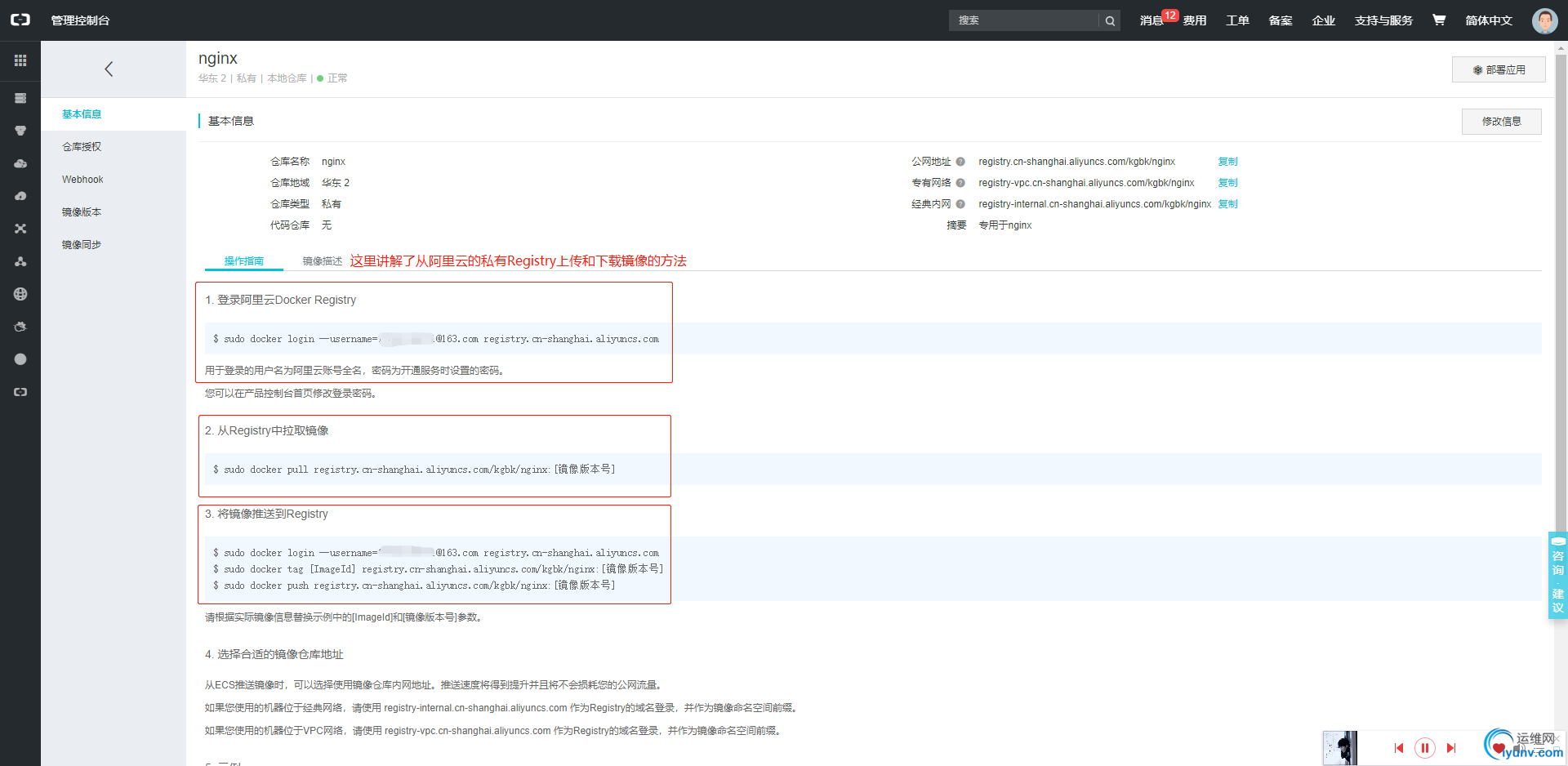Screen dimensions: 1568x766
Task: Pause the music player
Action: [x=1425, y=748]
